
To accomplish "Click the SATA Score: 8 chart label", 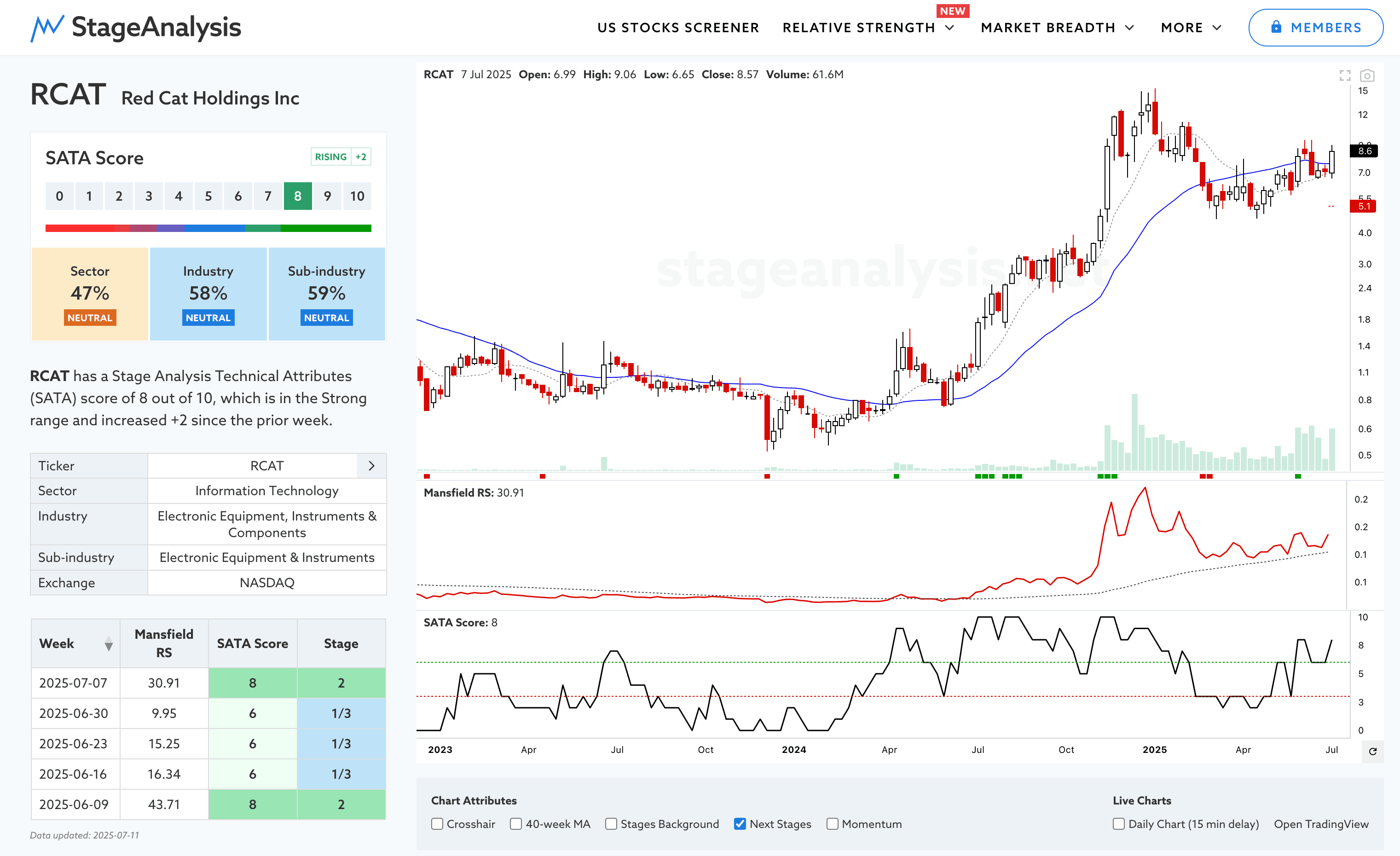I will coord(460,623).
